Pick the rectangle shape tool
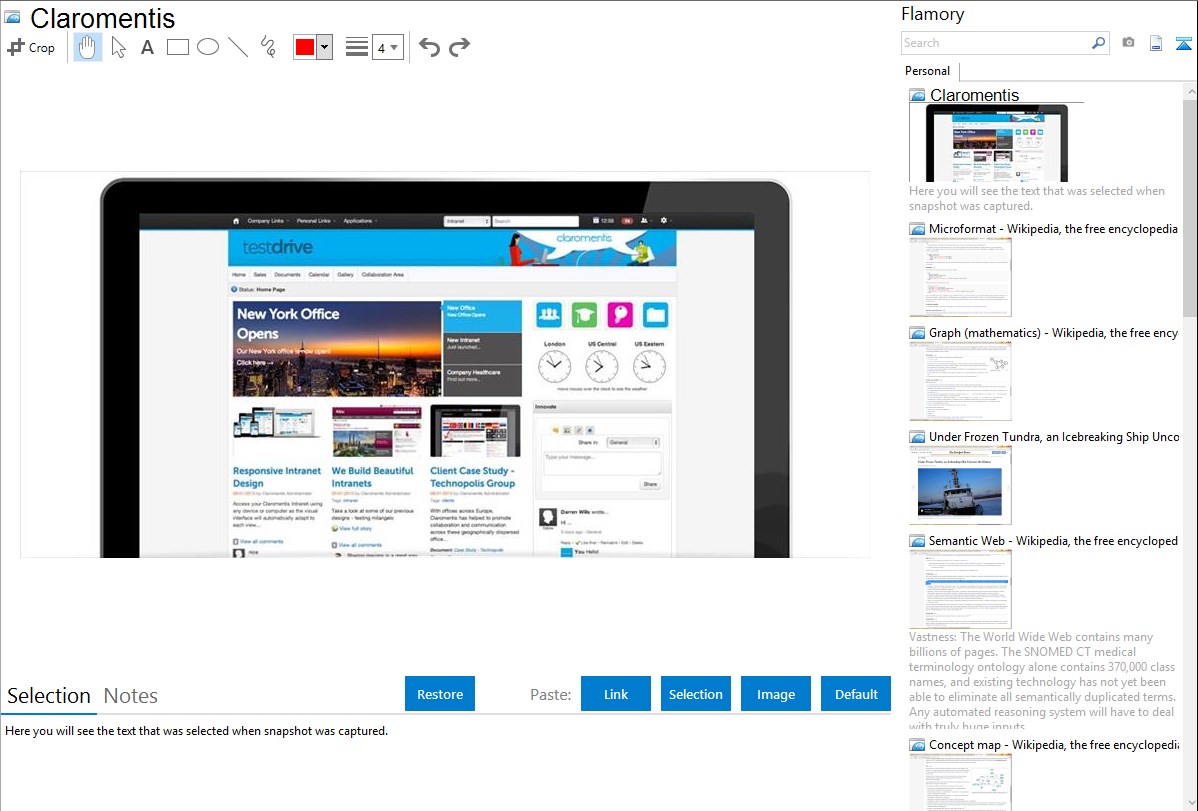The image size is (1198, 811). [x=177, y=47]
